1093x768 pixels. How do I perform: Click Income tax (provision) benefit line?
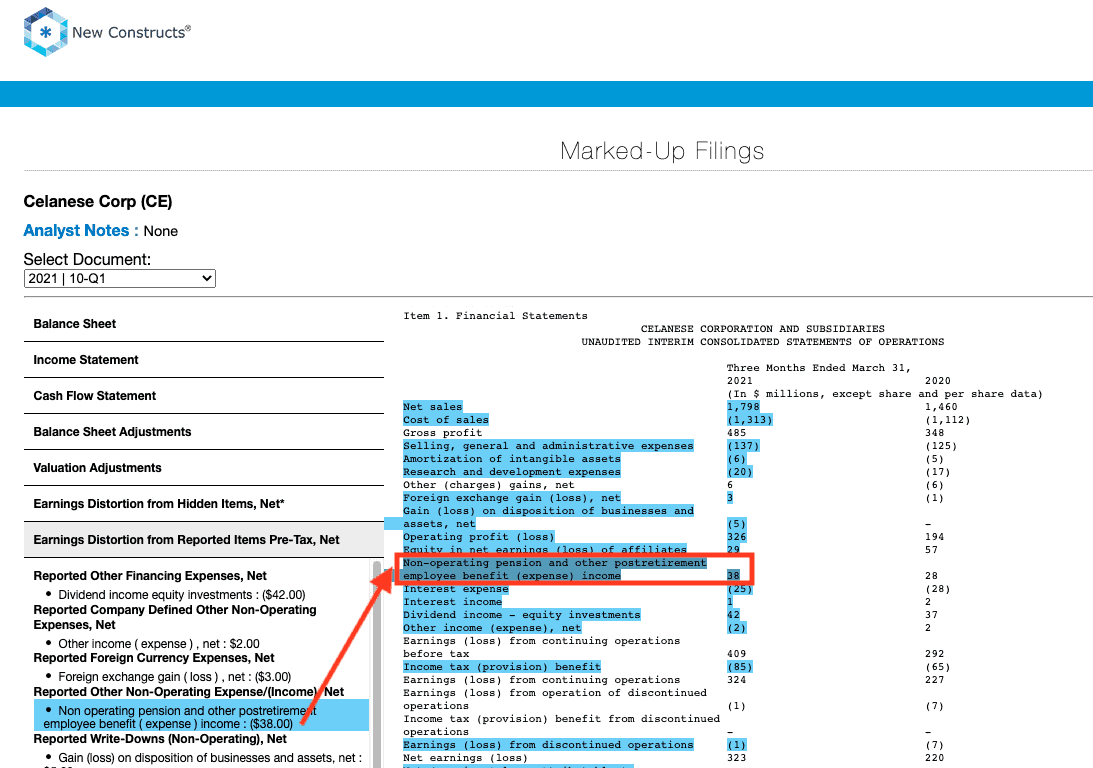[502, 667]
